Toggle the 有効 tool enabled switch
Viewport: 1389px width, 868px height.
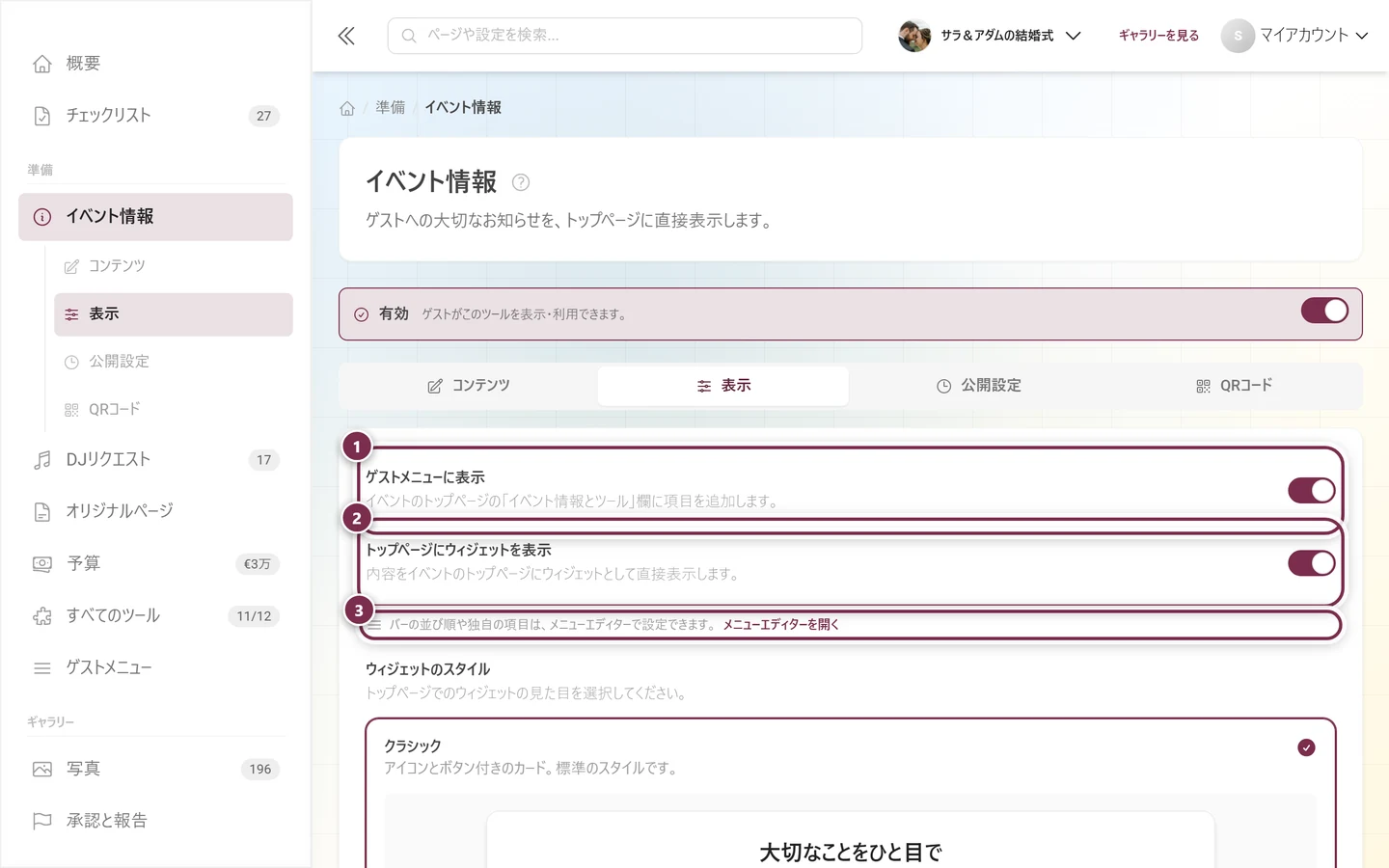(x=1324, y=311)
